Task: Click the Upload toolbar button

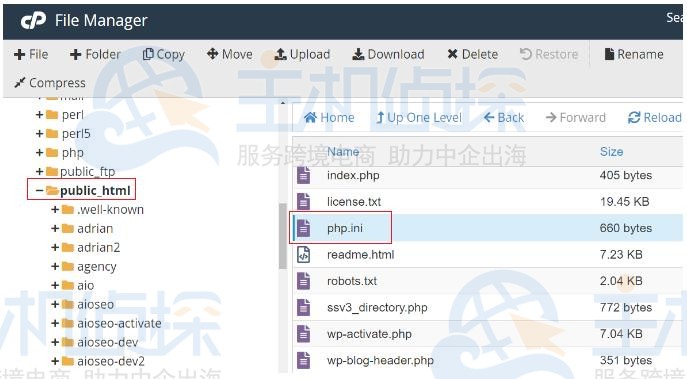Action: pyautogui.click(x=302, y=54)
